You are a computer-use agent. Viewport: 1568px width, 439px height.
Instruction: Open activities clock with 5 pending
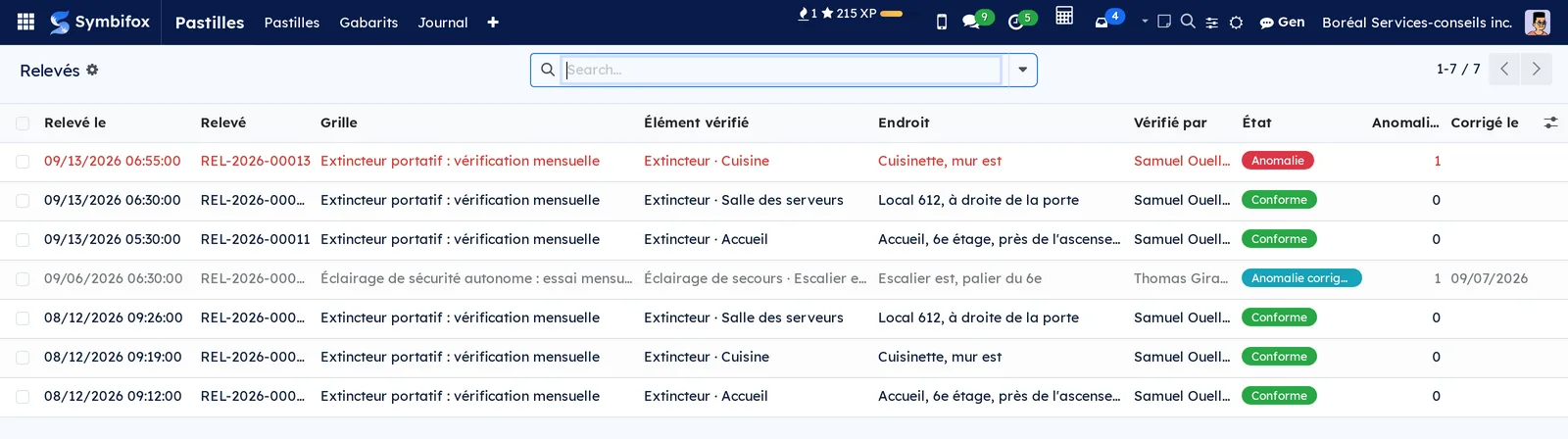[x=1021, y=21]
